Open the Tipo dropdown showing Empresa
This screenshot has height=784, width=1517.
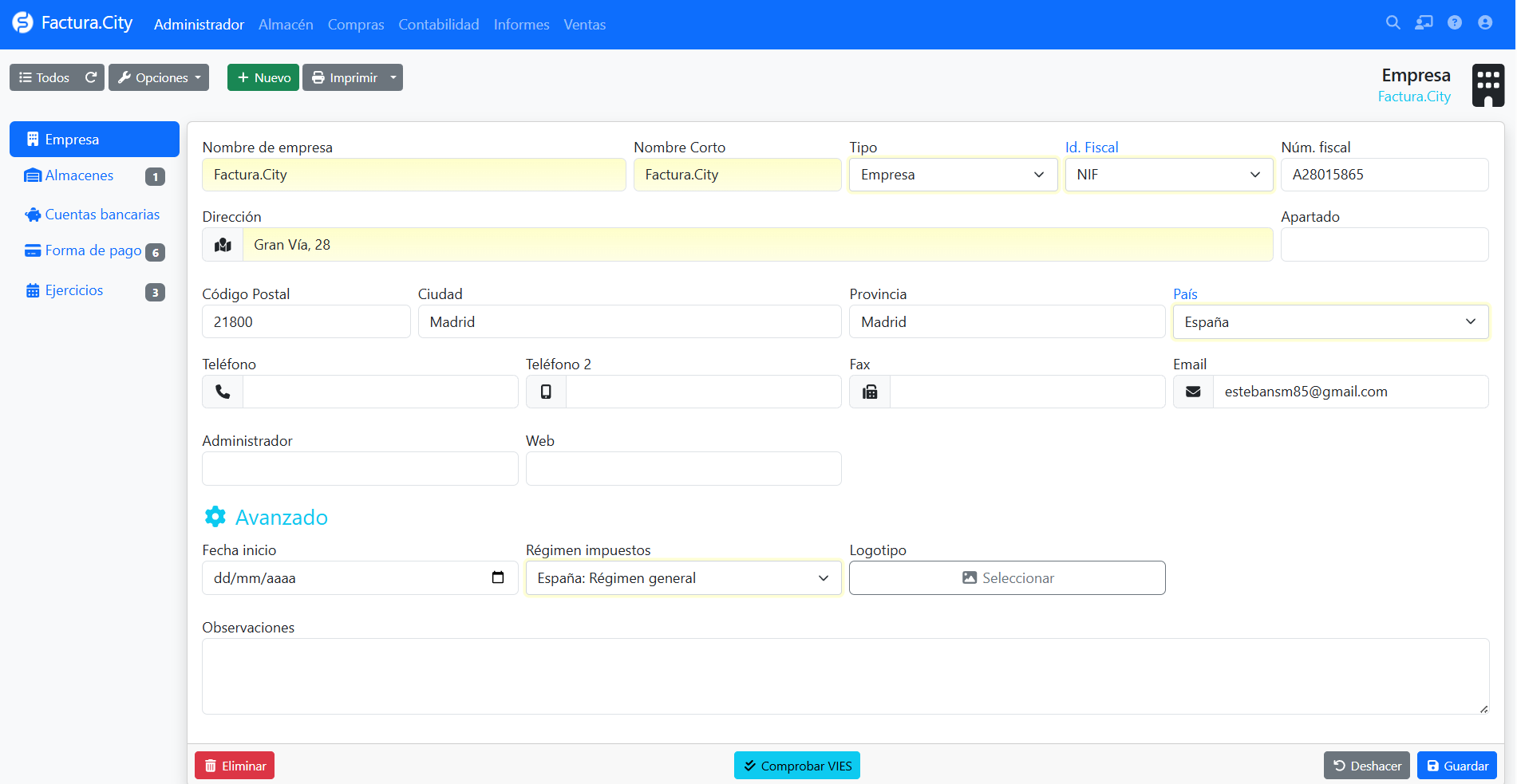point(953,175)
